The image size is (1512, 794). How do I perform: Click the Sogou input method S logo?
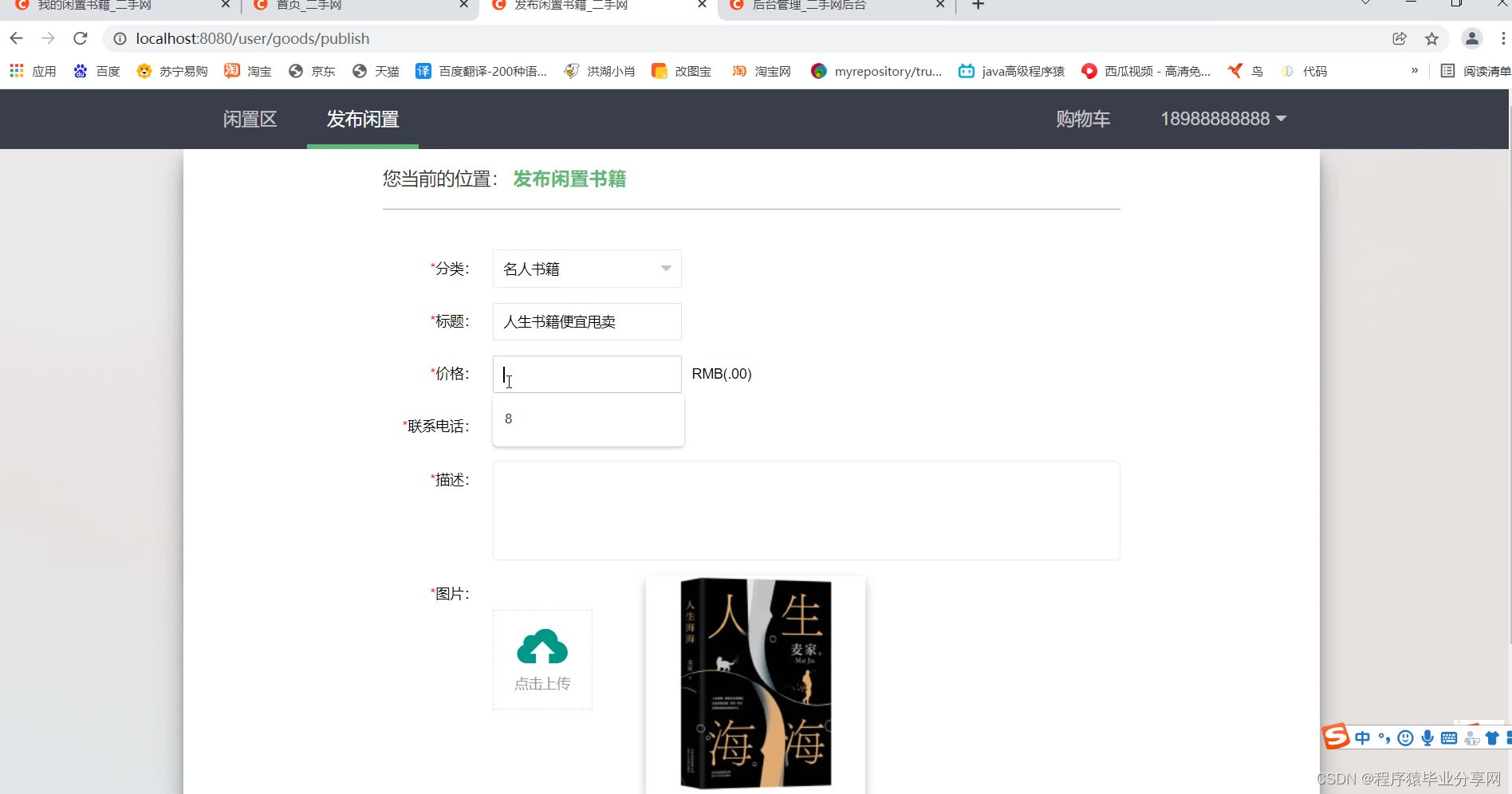tap(1336, 737)
